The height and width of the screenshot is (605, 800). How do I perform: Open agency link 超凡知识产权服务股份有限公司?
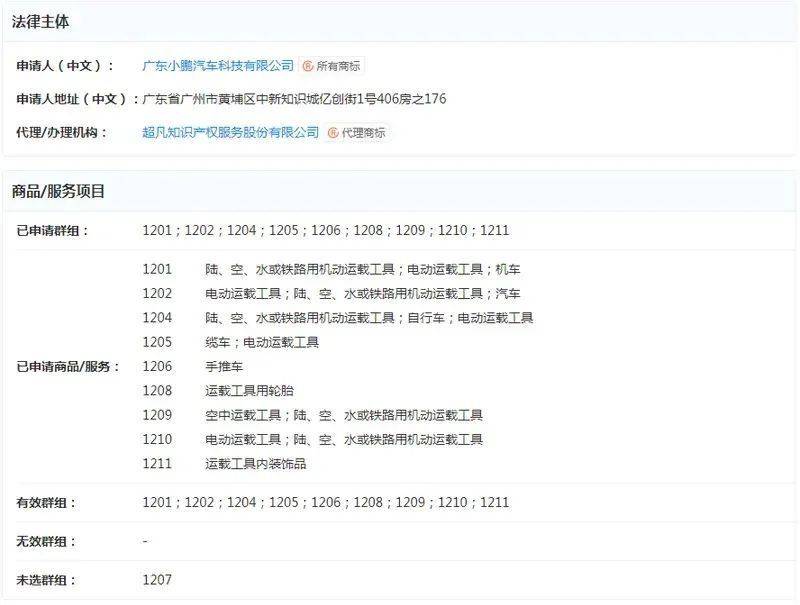click(231, 133)
